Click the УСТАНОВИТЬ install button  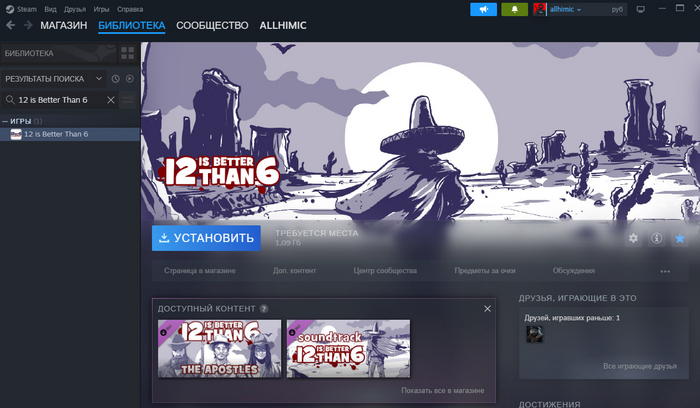tap(206, 238)
